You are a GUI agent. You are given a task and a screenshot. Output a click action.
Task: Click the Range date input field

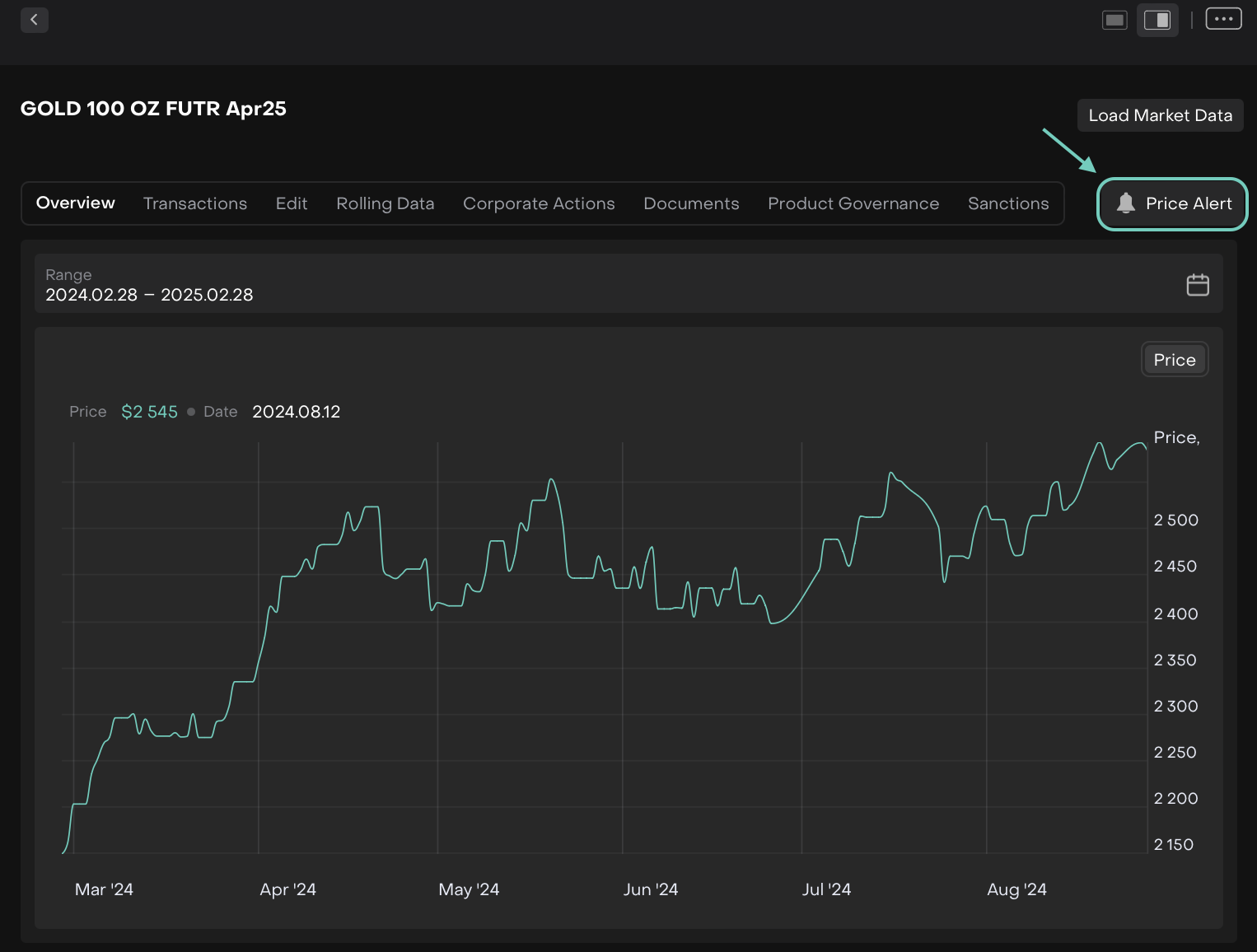[577, 285]
